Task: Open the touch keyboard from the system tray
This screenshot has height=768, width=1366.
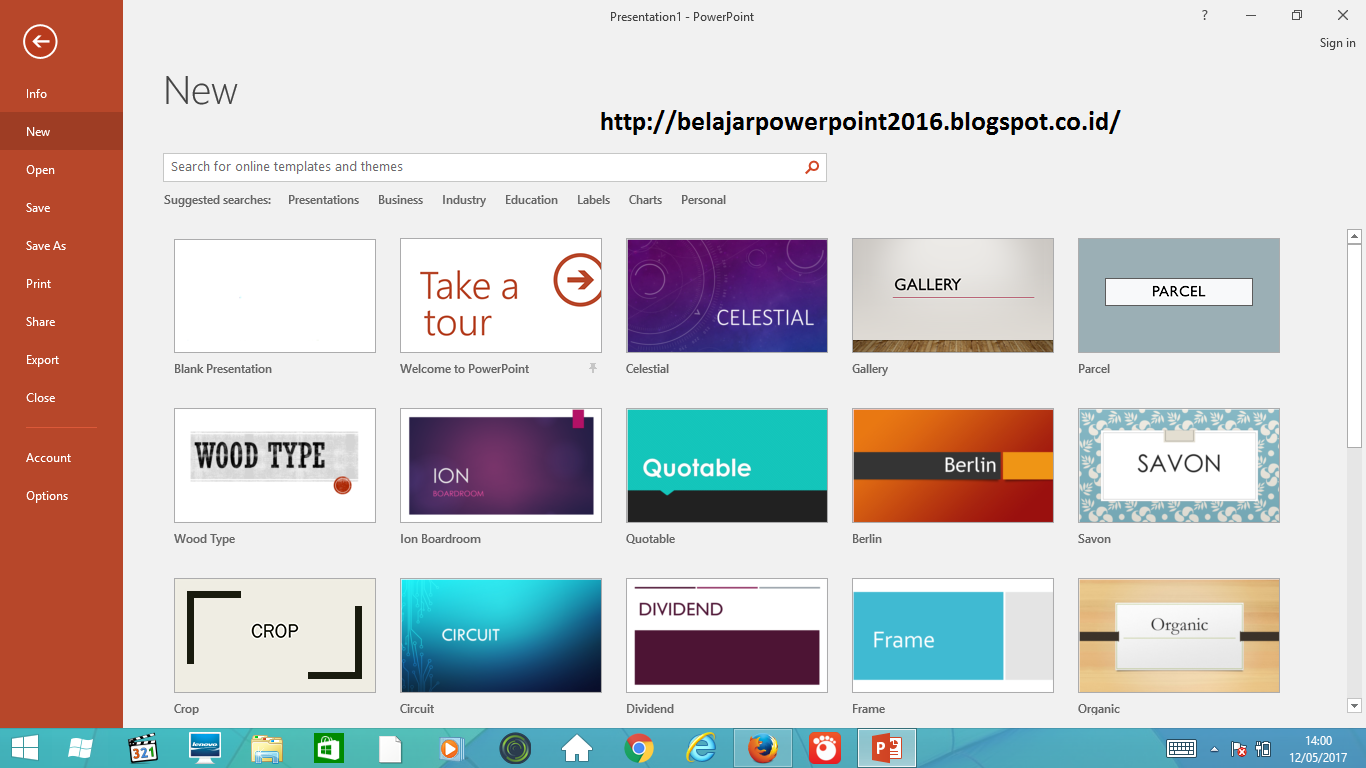Action: pyautogui.click(x=1181, y=748)
